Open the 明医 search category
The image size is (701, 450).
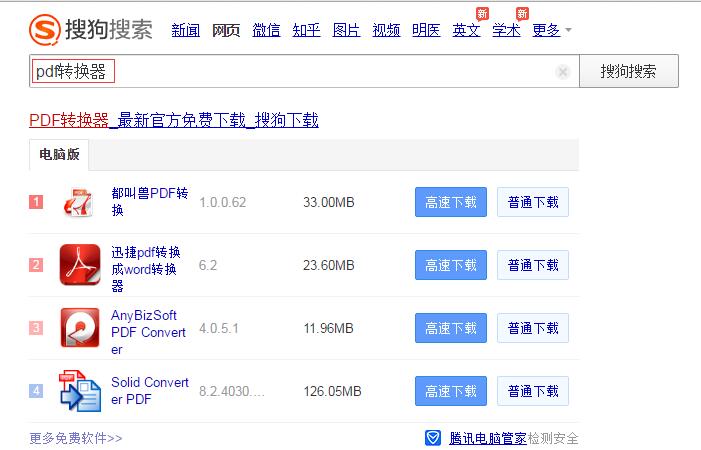(426, 30)
